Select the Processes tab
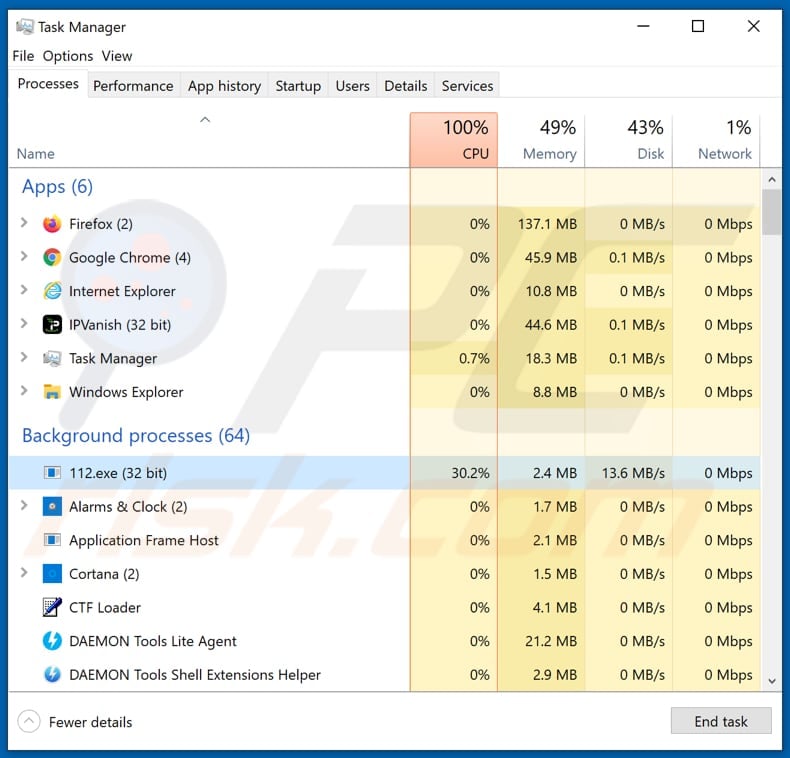This screenshot has width=790, height=758. [x=48, y=84]
